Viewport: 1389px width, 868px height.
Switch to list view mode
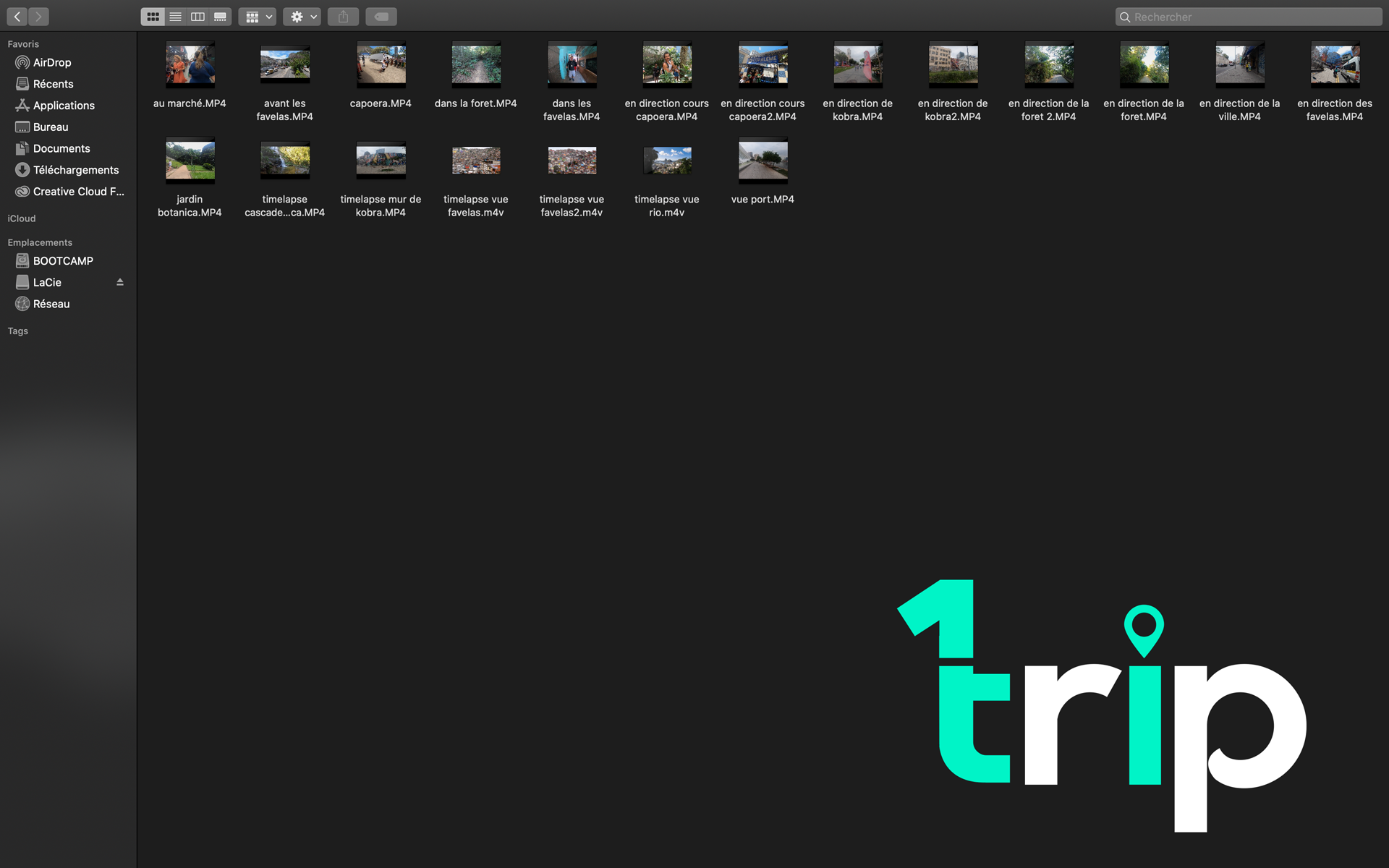(x=175, y=17)
